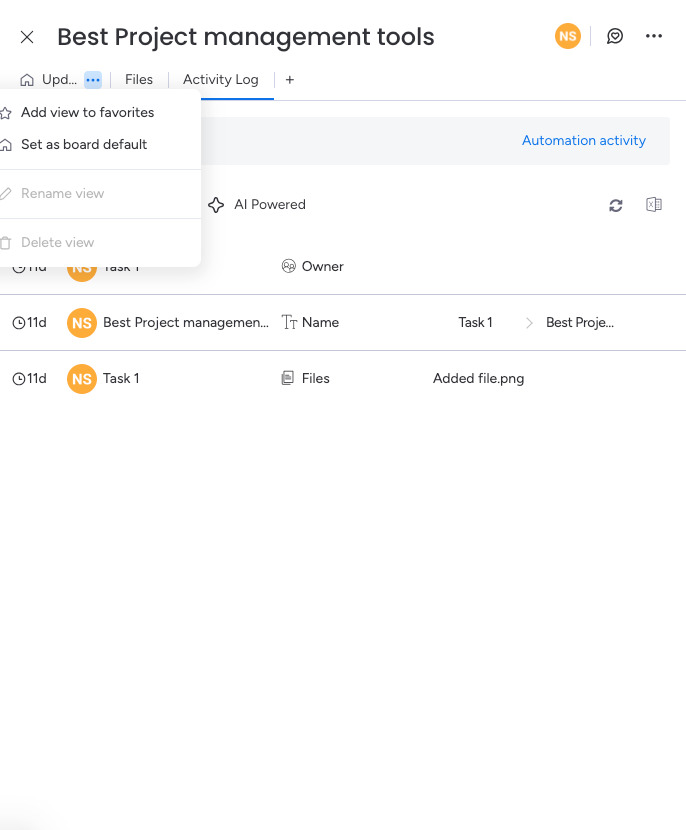Viewport: 686px width, 830px height.
Task: Click the Owner column icon
Action: pyautogui.click(x=287, y=266)
